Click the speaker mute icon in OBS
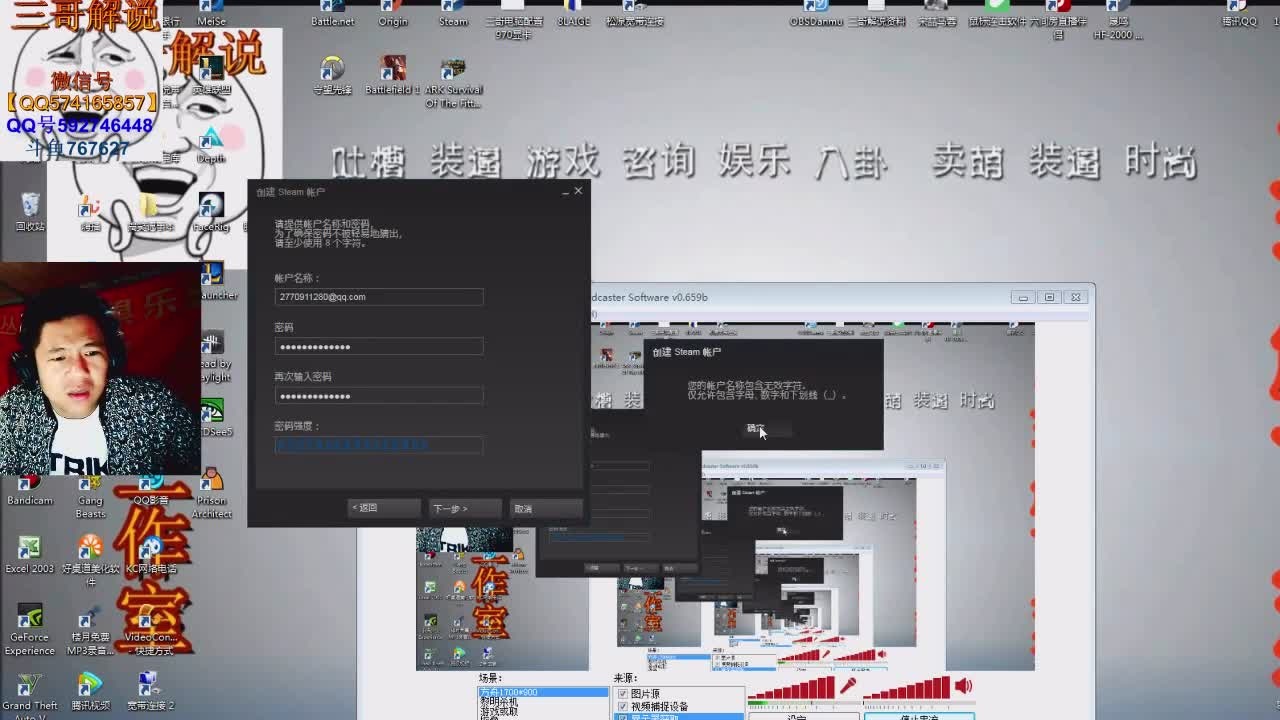This screenshot has height=720, width=1280. pyautogui.click(x=963, y=686)
